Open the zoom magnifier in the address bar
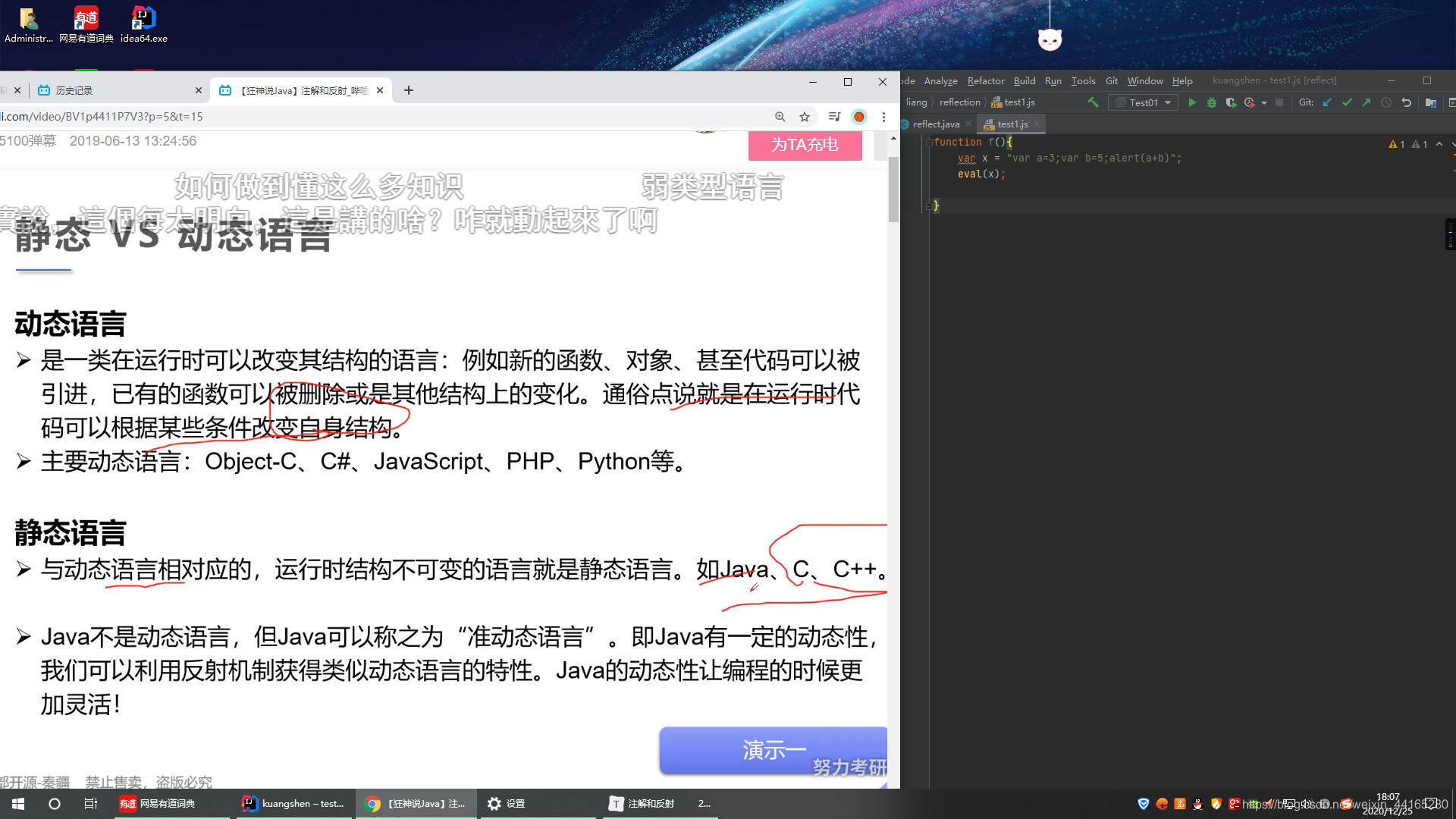 (780, 117)
